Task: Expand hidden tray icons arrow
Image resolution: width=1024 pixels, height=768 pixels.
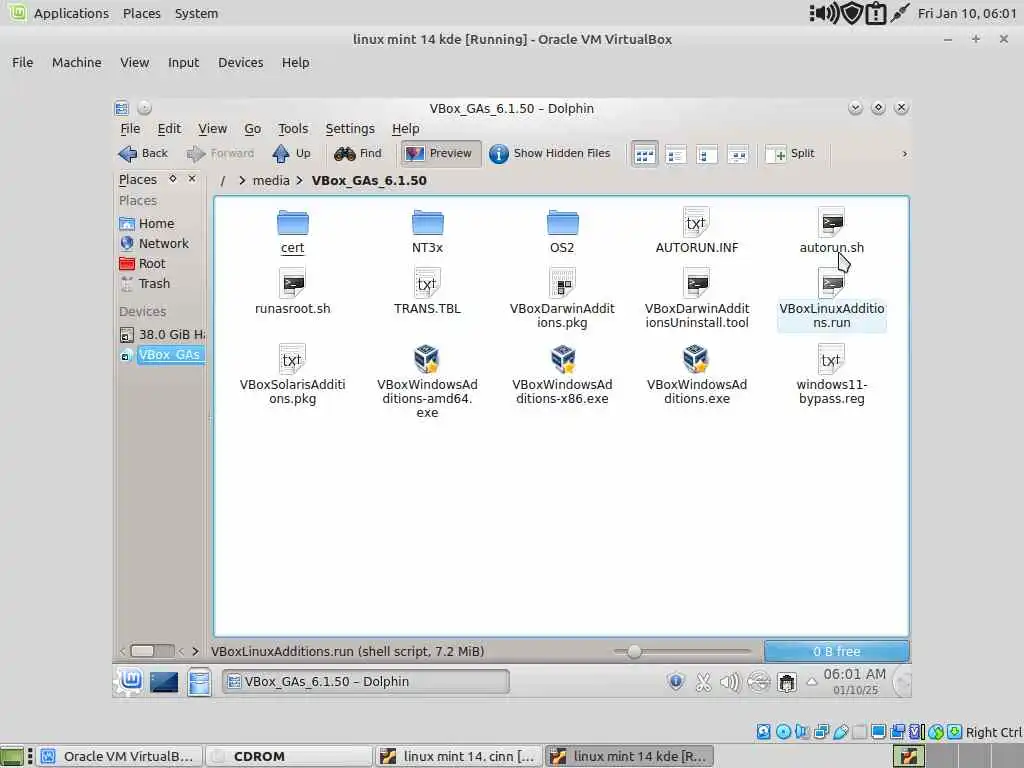Action: tap(812, 682)
